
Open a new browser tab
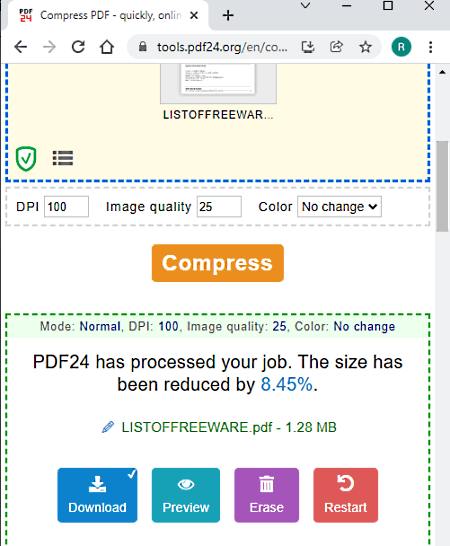coord(228,15)
